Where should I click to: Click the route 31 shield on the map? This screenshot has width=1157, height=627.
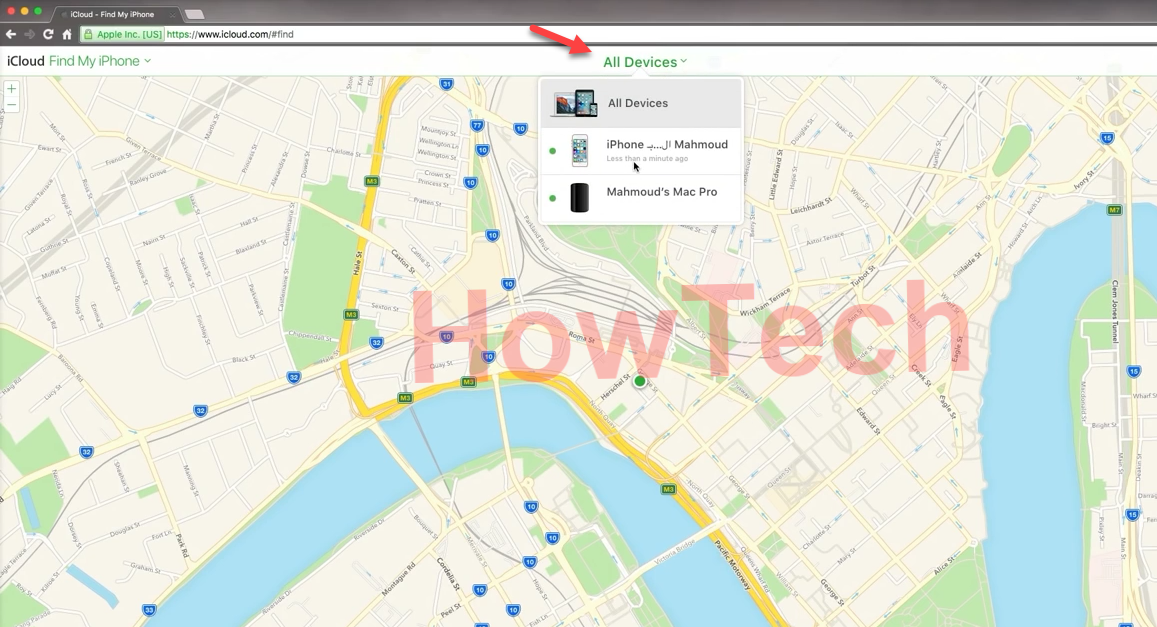(x=446, y=84)
